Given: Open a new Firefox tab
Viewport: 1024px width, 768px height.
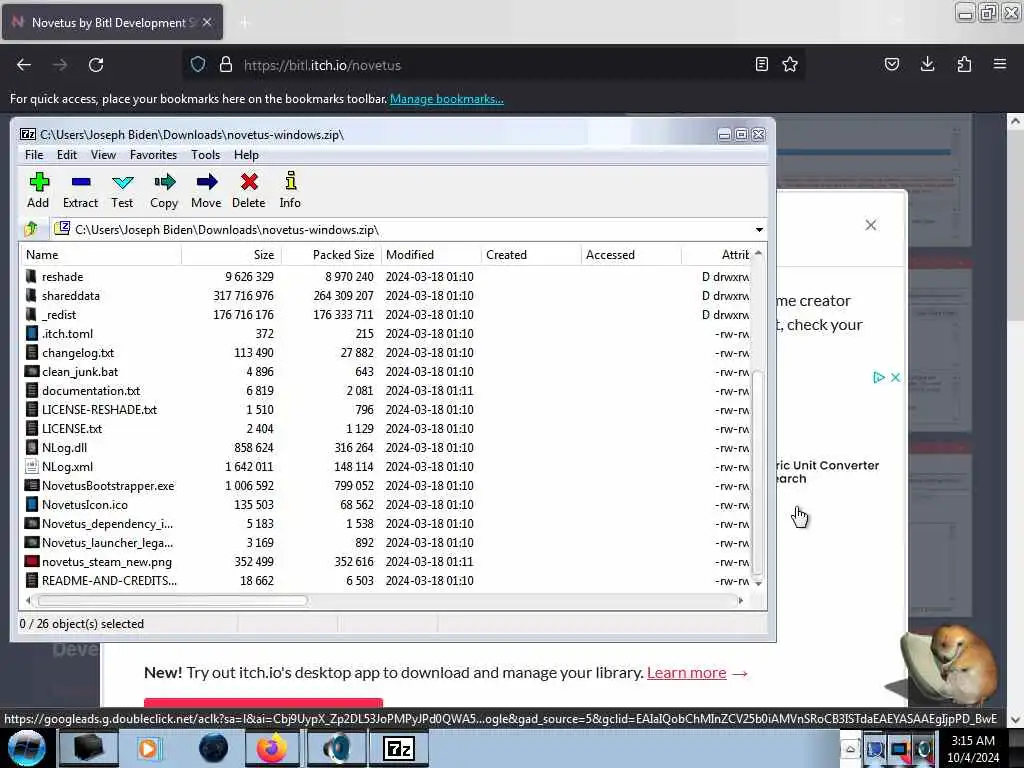Looking at the screenshot, I should click(x=244, y=23).
